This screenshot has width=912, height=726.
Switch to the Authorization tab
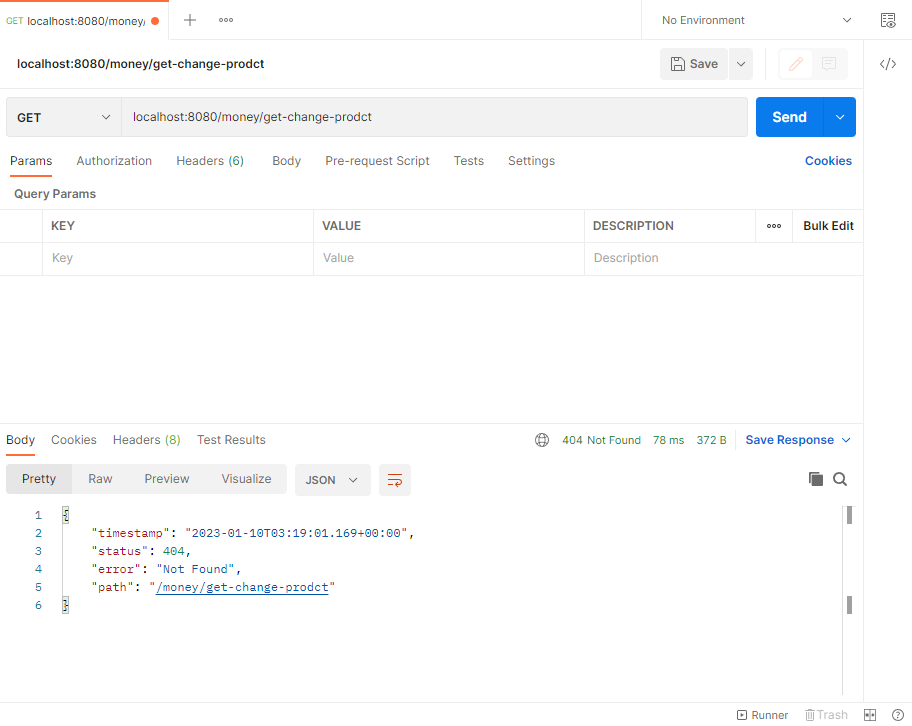pyautogui.click(x=114, y=161)
